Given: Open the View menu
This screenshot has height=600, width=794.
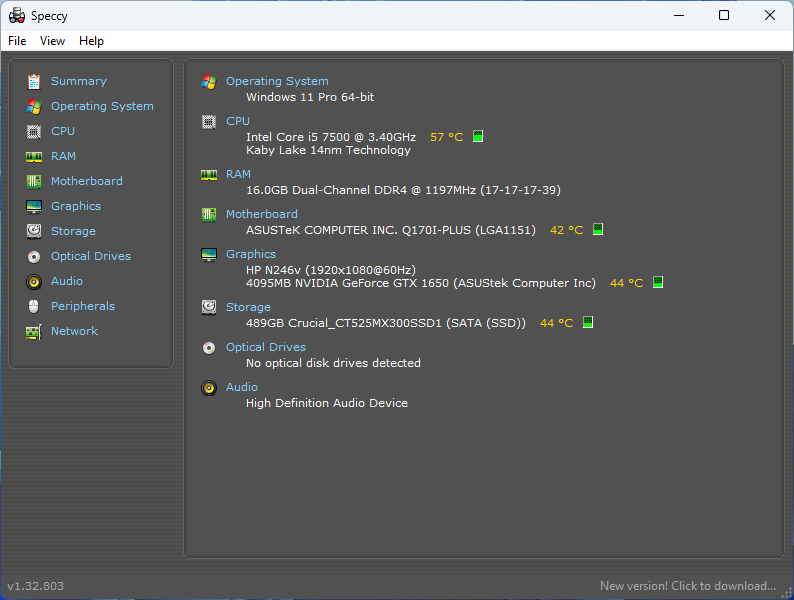Looking at the screenshot, I should click(52, 41).
